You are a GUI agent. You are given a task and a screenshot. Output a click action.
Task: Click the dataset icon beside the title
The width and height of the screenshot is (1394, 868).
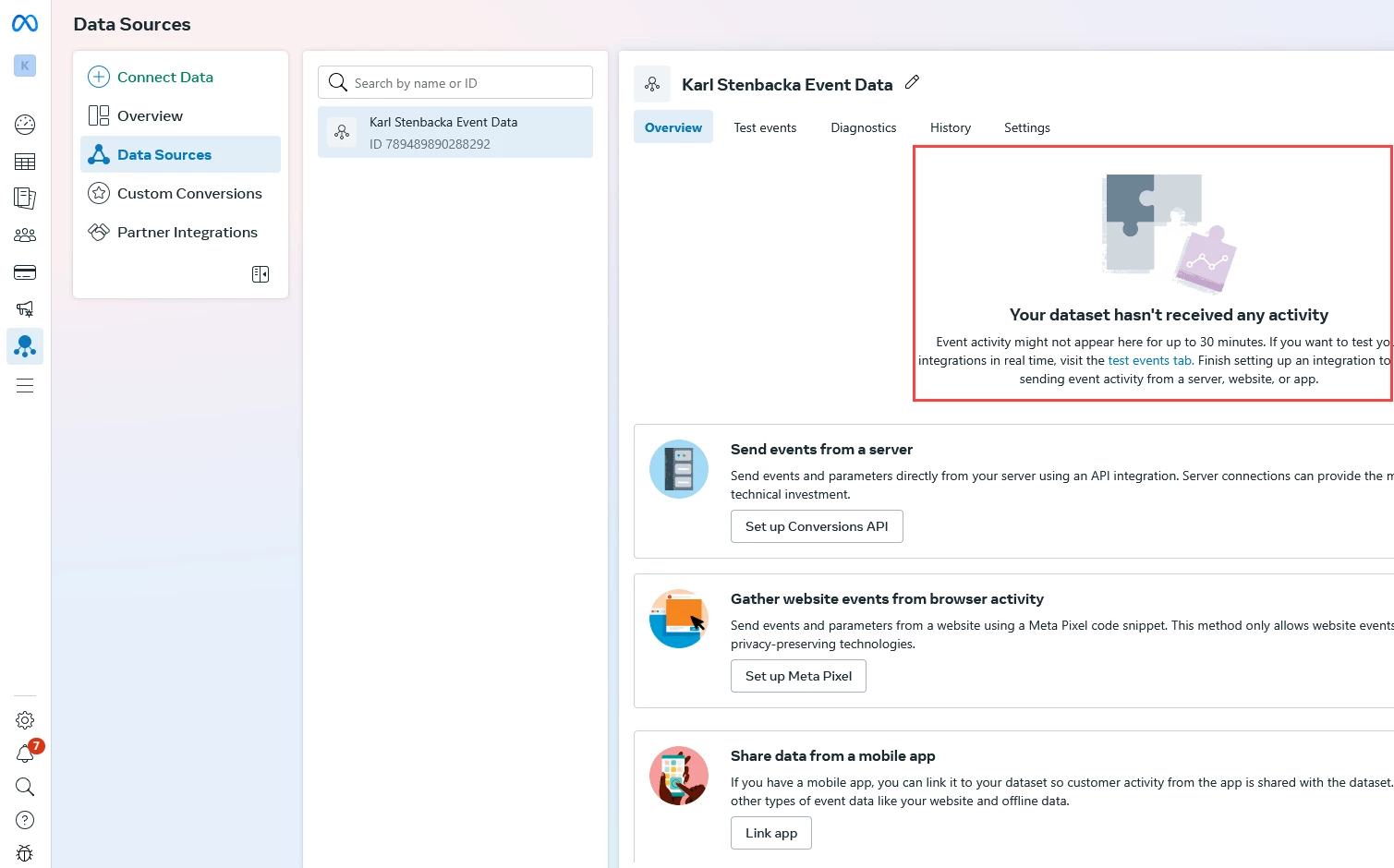(652, 84)
